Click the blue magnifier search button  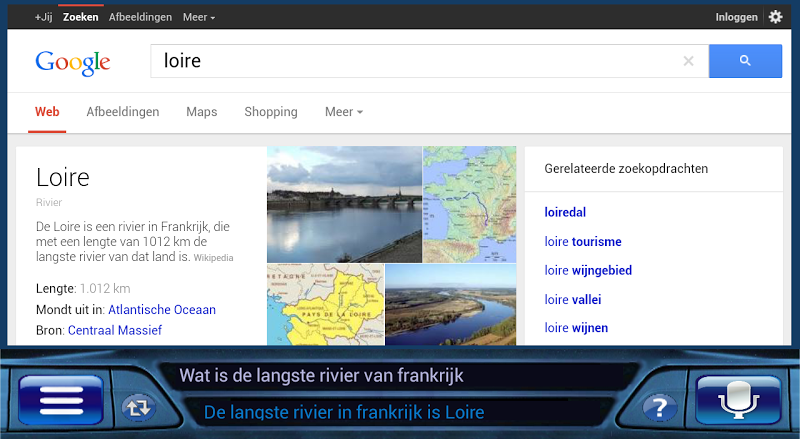click(x=745, y=61)
